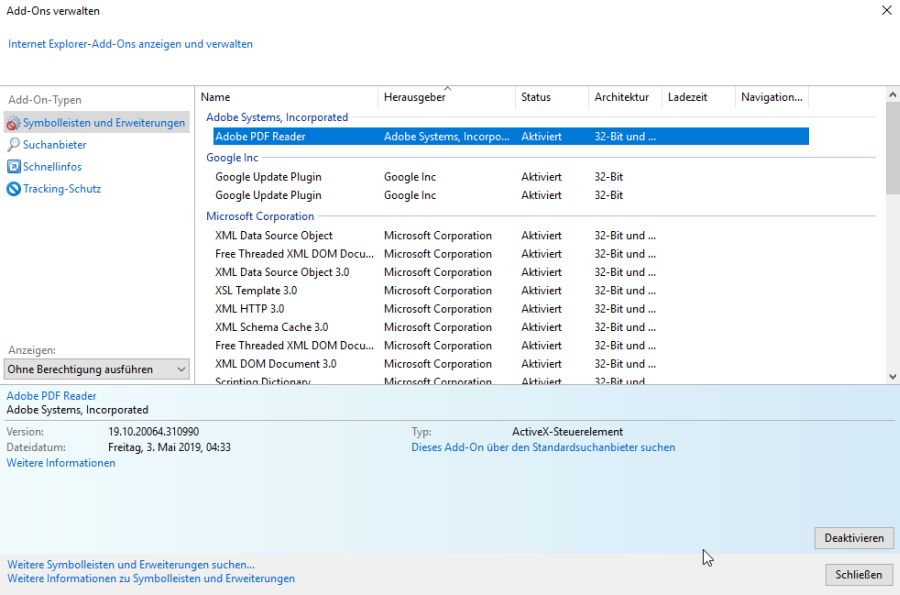Collapse the Google Inc group header
900x595 pixels.
[232, 158]
